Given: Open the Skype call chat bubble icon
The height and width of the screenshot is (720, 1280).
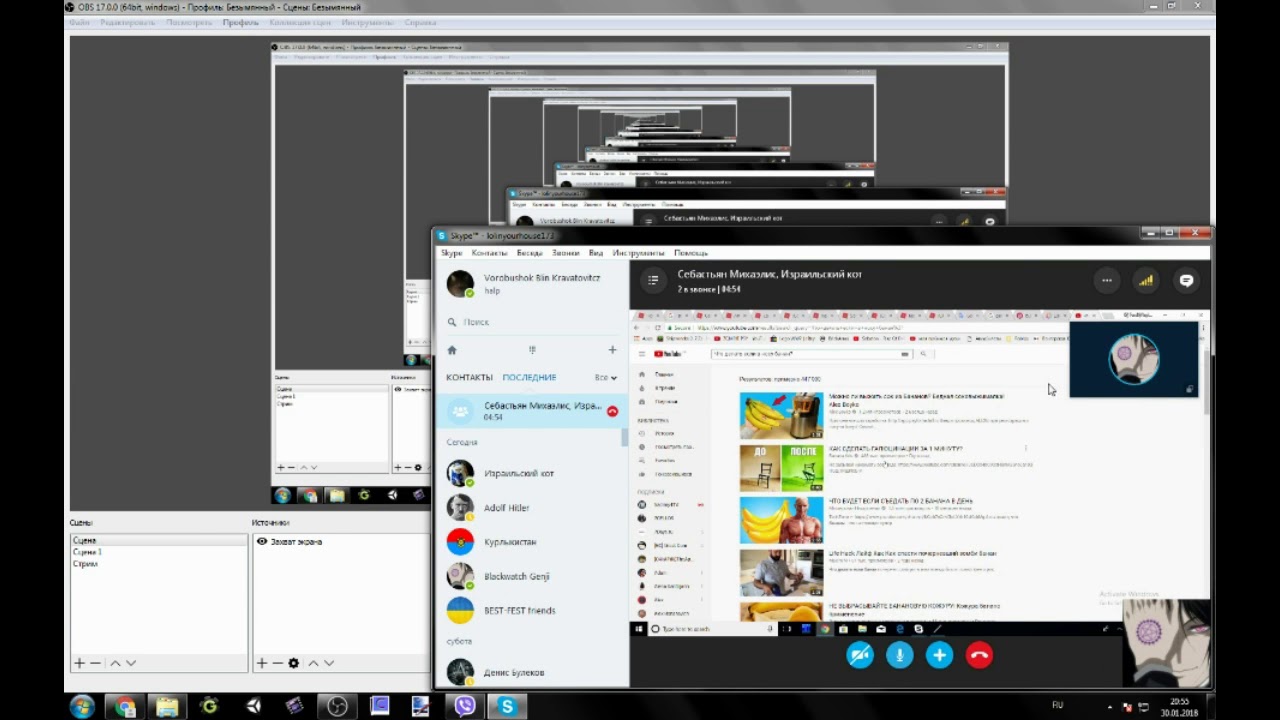Looking at the screenshot, I should [x=1186, y=281].
